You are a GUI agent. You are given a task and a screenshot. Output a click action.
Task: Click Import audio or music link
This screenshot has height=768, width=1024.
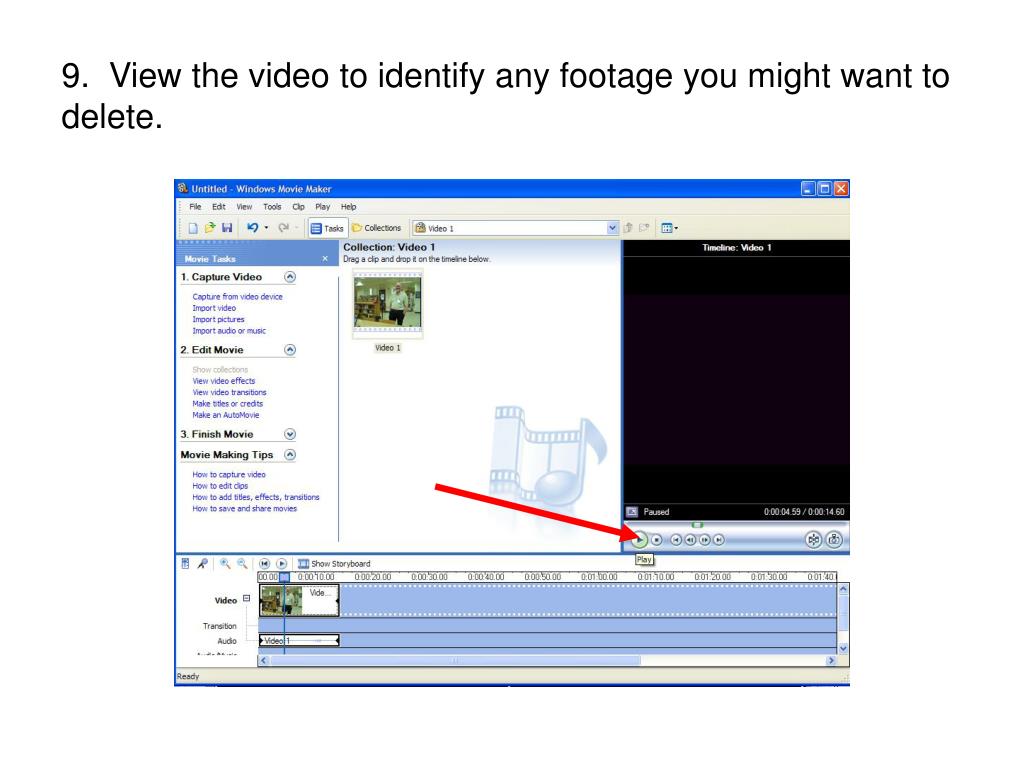pyautogui.click(x=229, y=330)
